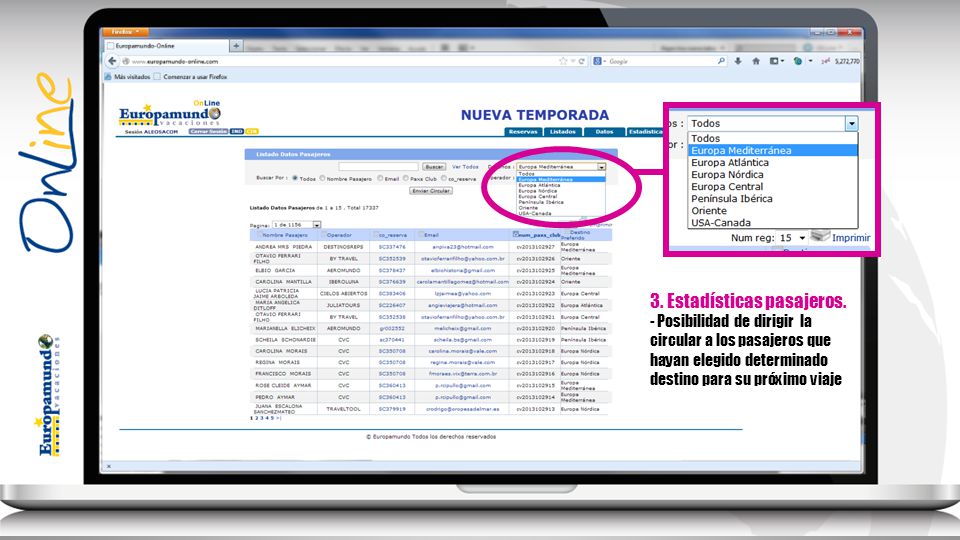Open the Datos tab

(604, 132)
